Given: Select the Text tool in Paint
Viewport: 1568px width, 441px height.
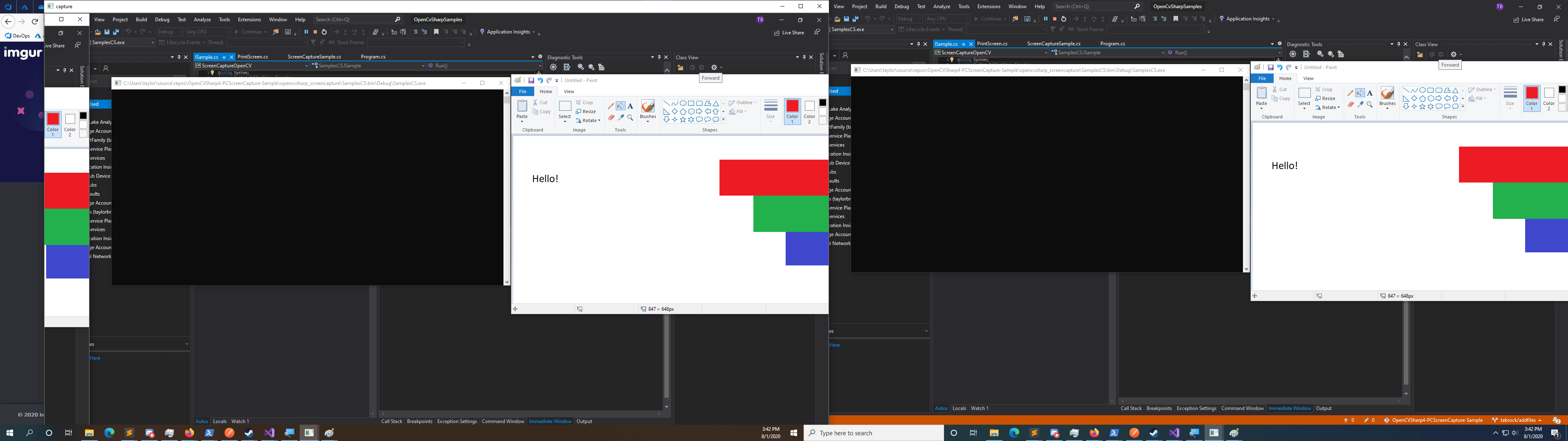Looking at the screenshot, I should (x=630, y=105).
